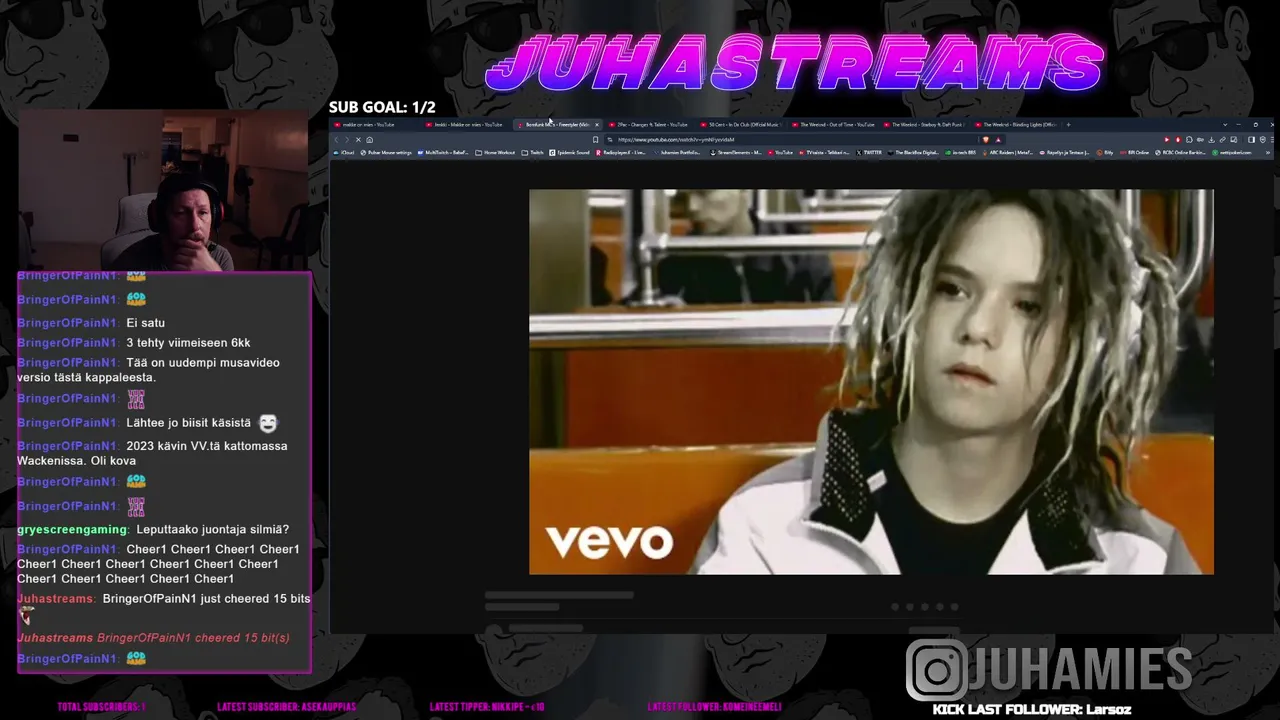Click 'Leputtaako juontaja silmiä?' chat message
This screenshot has height=720, width=1280.
pos(212,530)
